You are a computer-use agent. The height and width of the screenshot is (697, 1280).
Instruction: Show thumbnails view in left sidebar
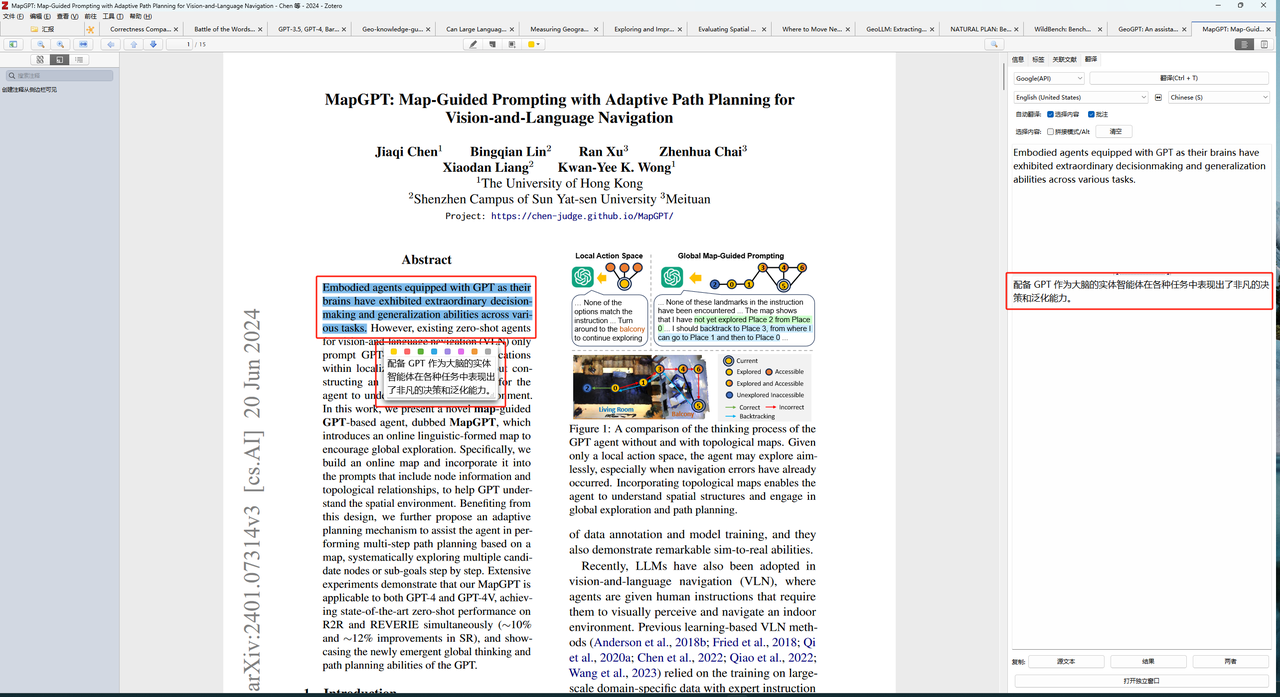point(40,60)
